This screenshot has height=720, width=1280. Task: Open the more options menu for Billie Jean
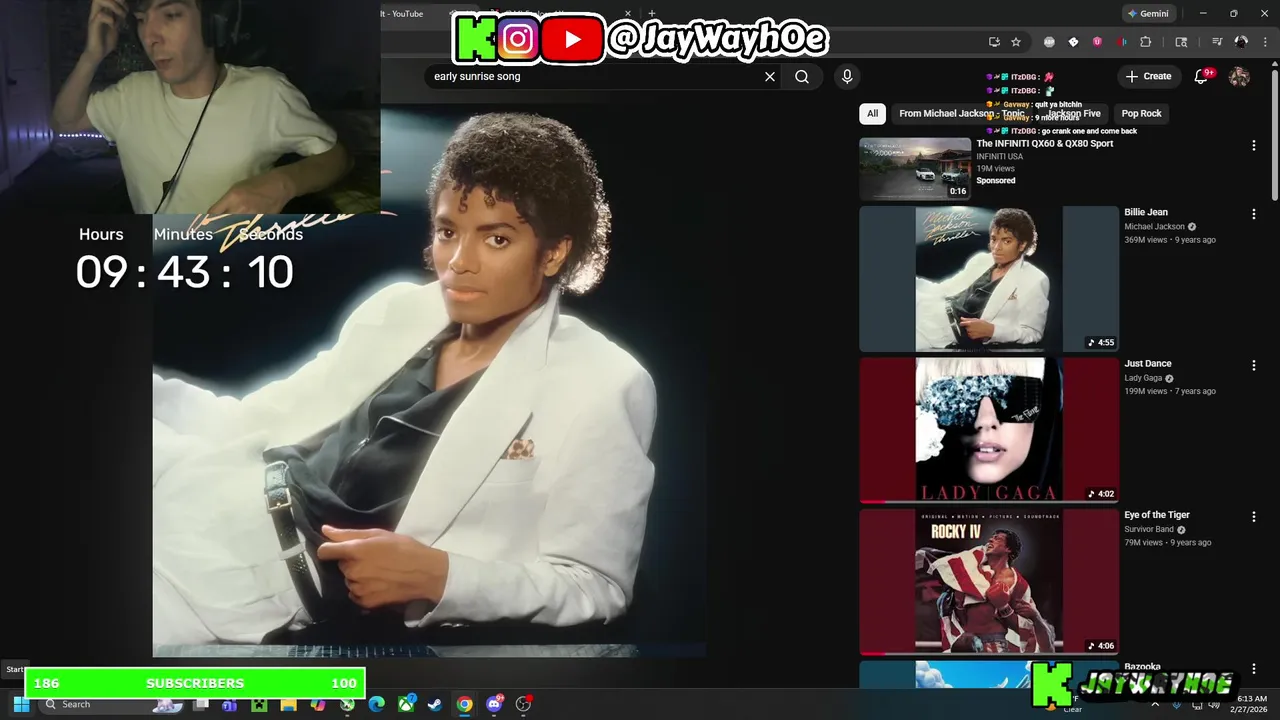coord(1253,214)
